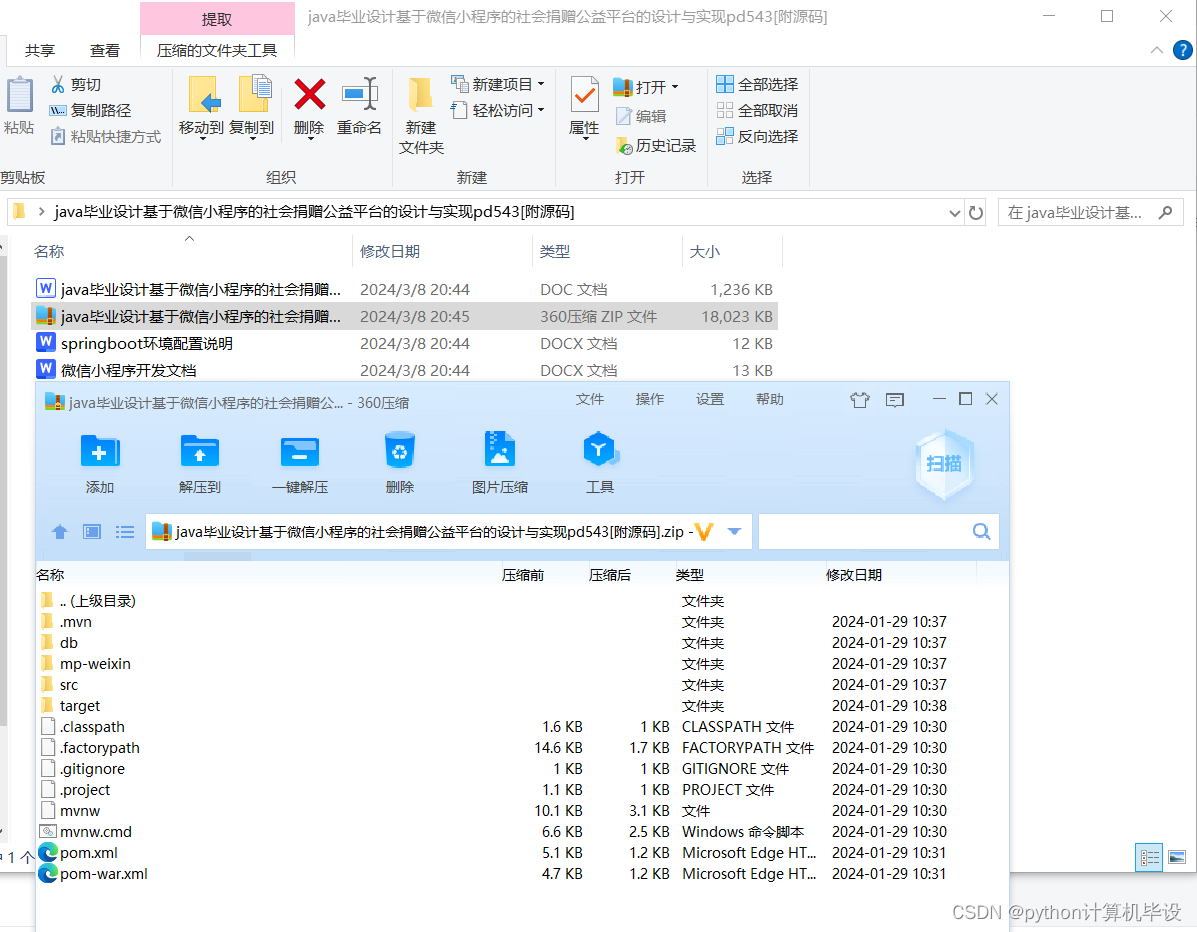Expand the 360压缩 path dropdown arrow
The image size is (1197, 932).
click(x=734, y=531)
